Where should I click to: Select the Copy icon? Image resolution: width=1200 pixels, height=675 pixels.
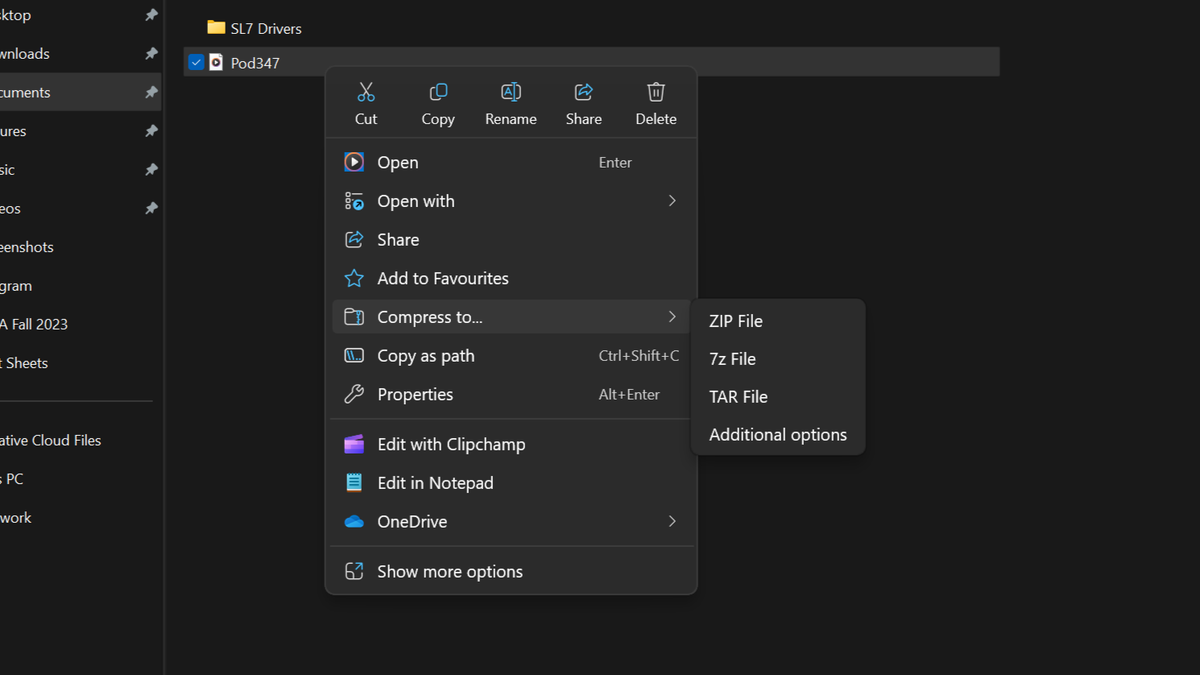pos(438,91)
